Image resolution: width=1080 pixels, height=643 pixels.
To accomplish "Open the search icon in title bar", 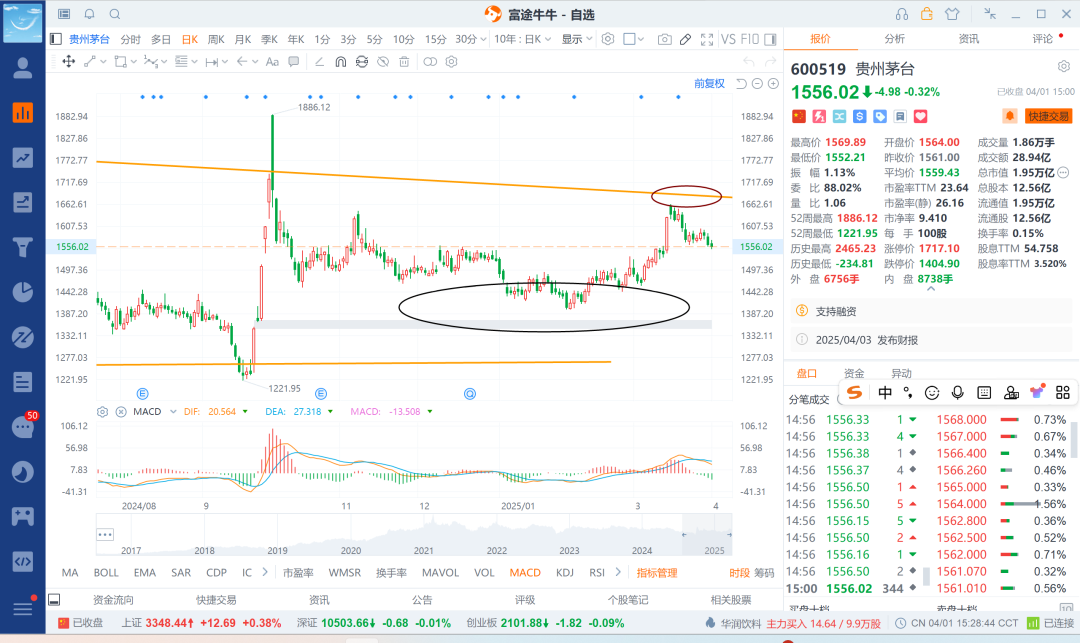I will click(115, 14).
